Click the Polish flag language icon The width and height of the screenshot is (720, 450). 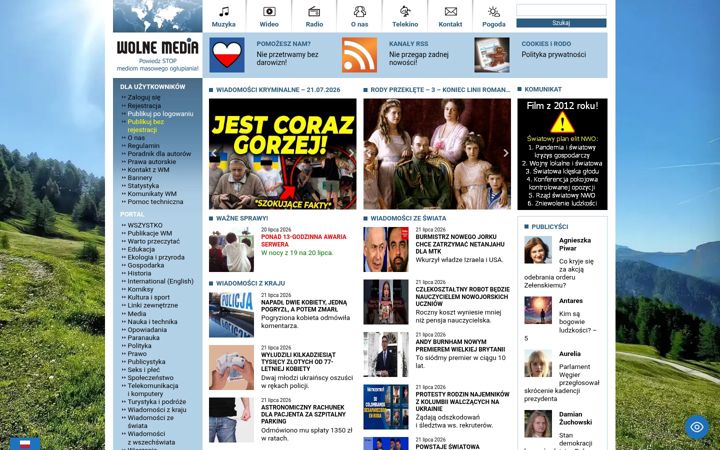click(x=25, y=444)
